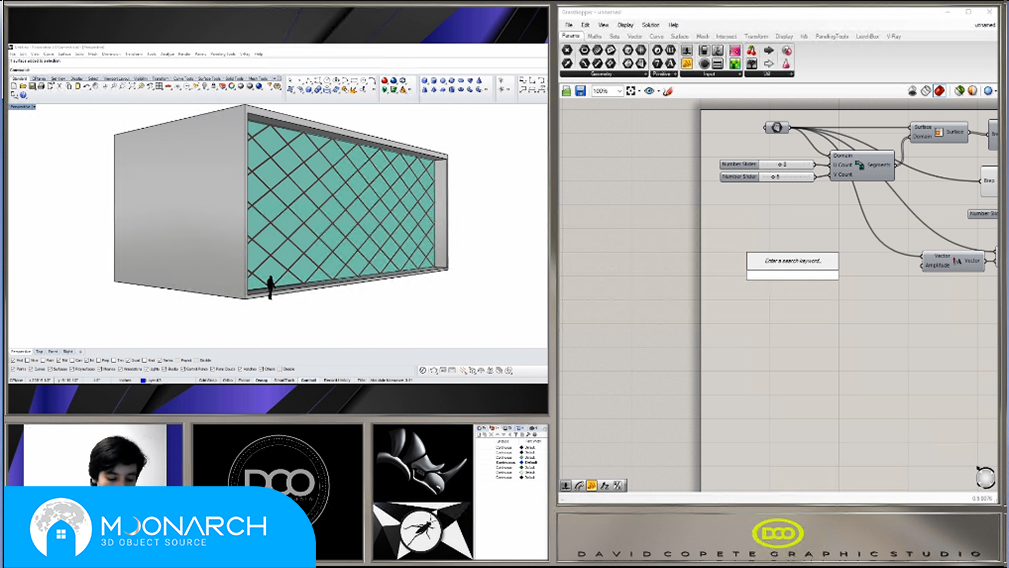The width and height of the screenshot is (1009, 568).
Task: Select the Button component icon in Input
Action: click(705, 64)
